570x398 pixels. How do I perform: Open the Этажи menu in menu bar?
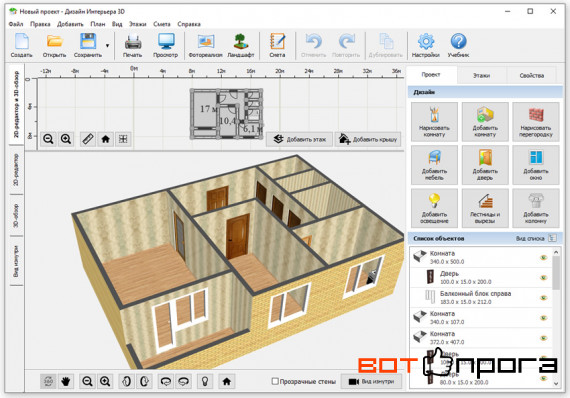(x=137, y=24)
